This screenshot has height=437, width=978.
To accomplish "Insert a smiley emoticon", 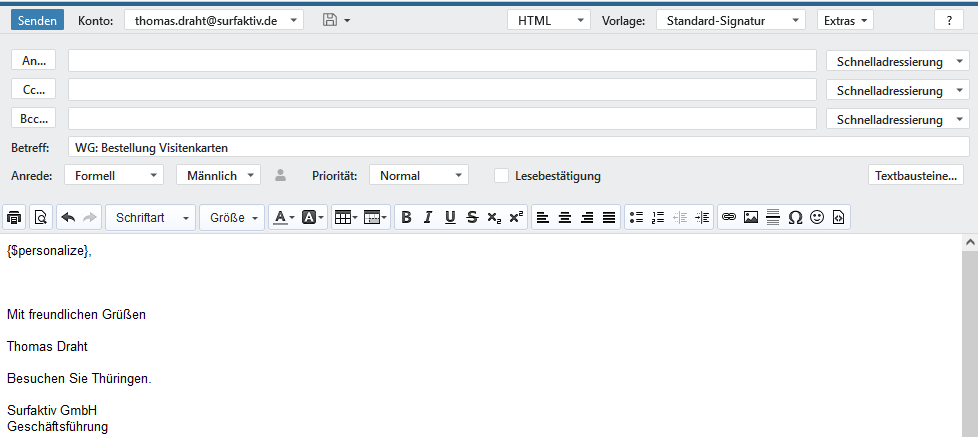I will point(817,217).
